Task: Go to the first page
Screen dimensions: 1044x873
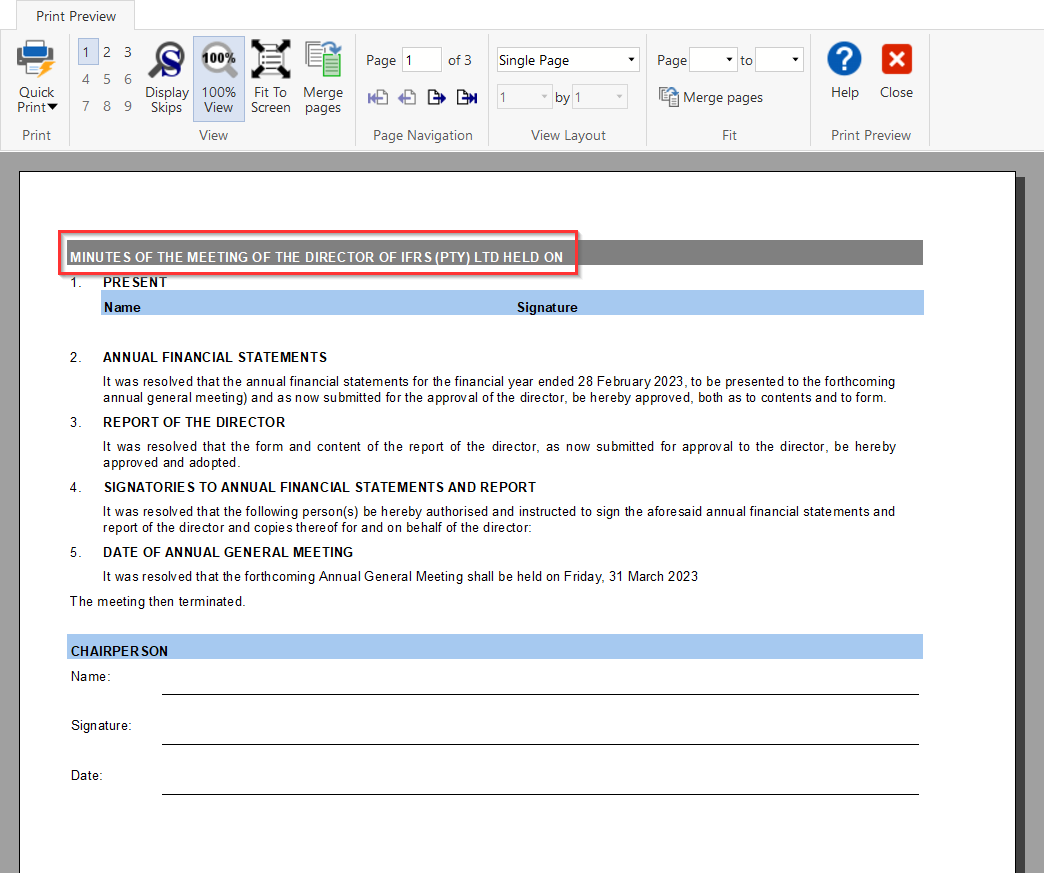Action: 378,97
